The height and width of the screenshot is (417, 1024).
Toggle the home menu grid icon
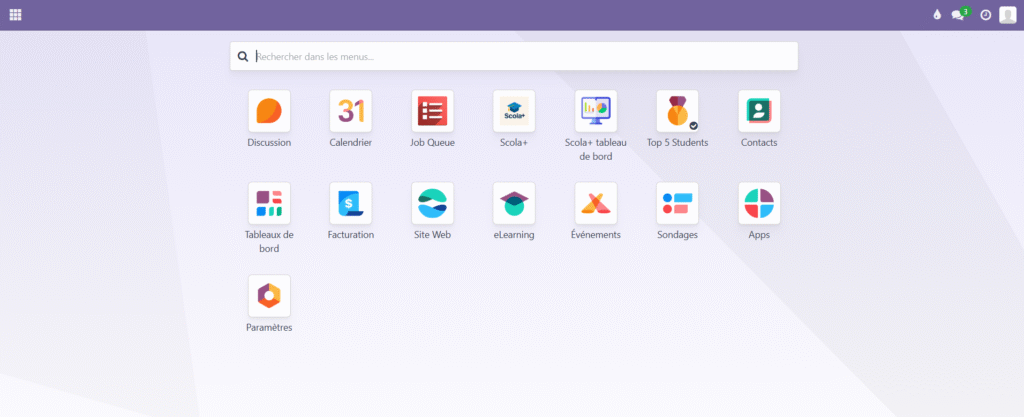(x=15, y=15)
